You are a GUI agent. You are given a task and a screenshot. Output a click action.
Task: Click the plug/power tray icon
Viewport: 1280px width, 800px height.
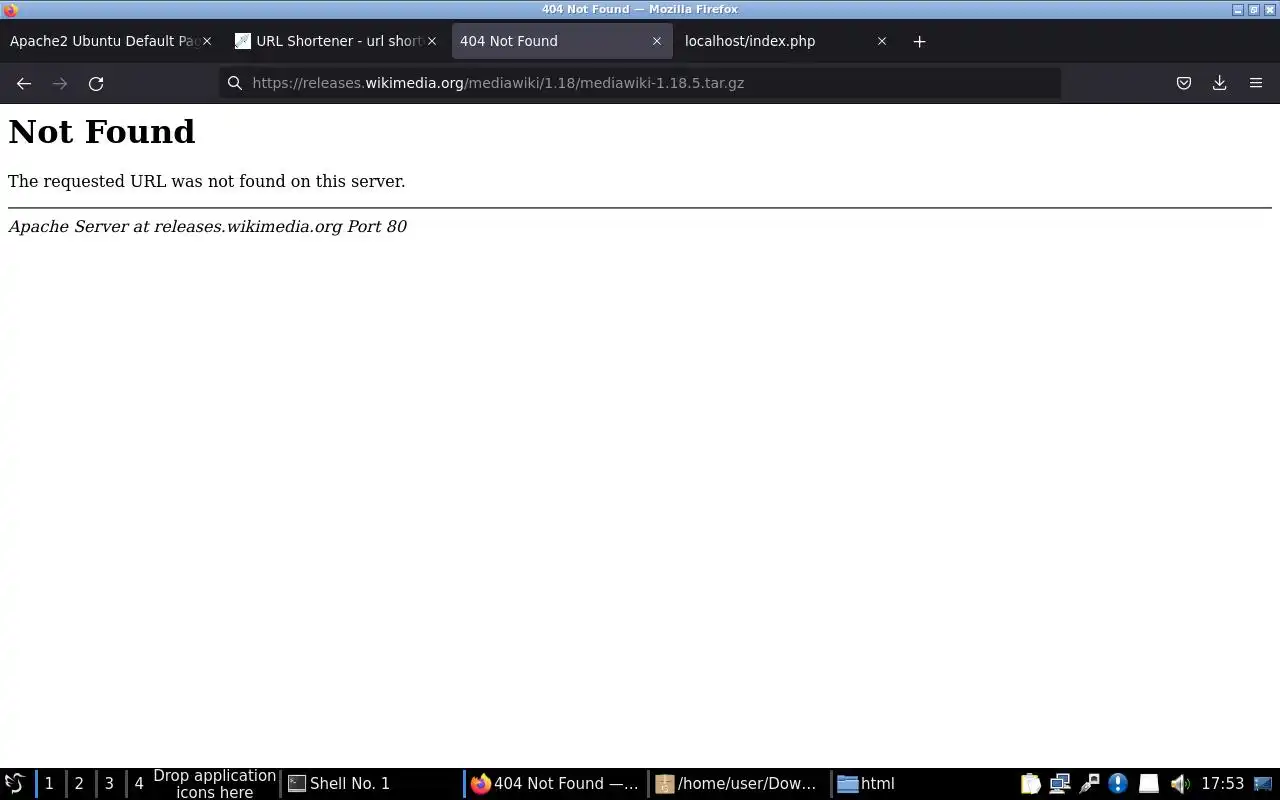[x=1089, y=784]
